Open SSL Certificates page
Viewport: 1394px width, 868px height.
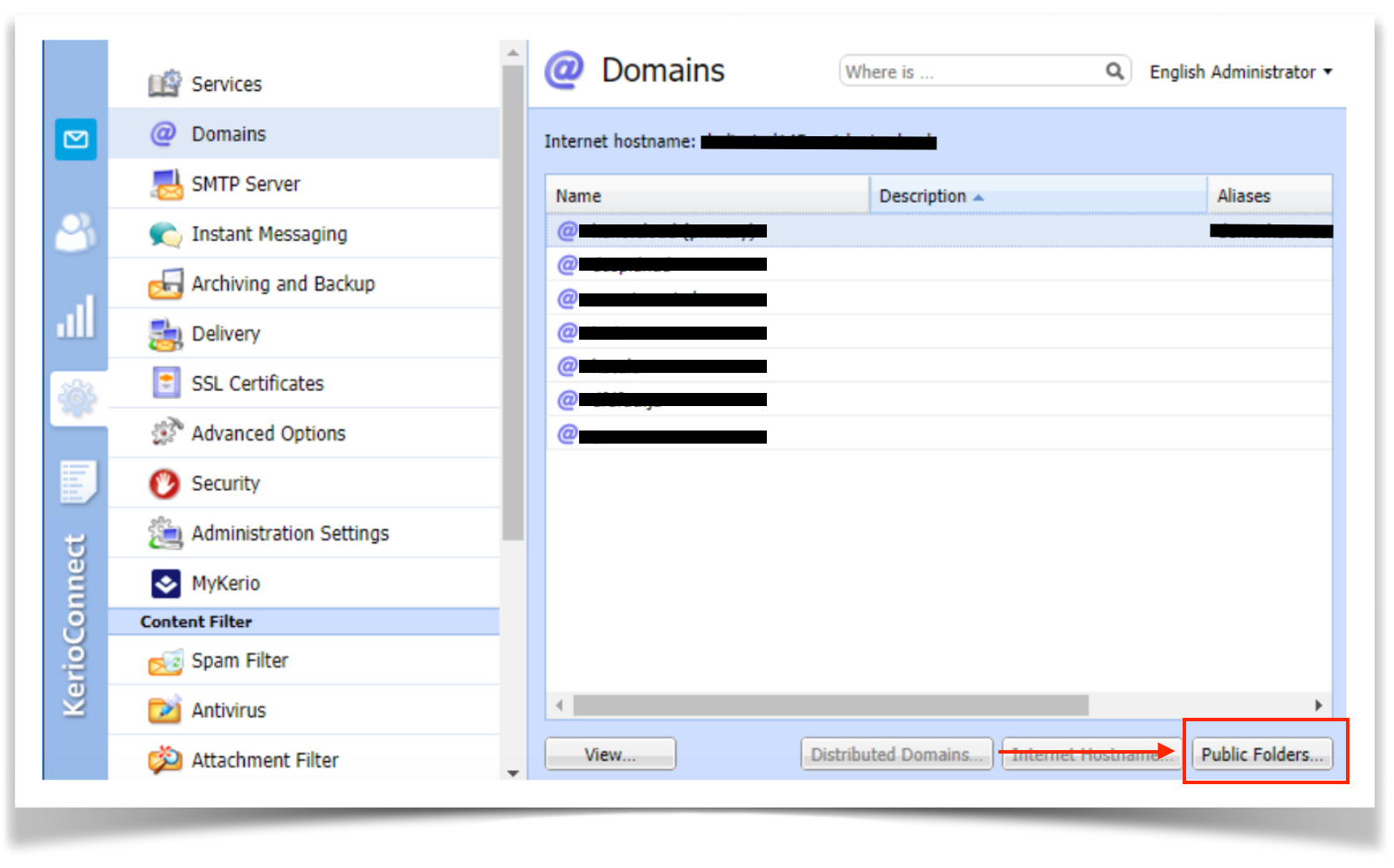pos(304,383)
